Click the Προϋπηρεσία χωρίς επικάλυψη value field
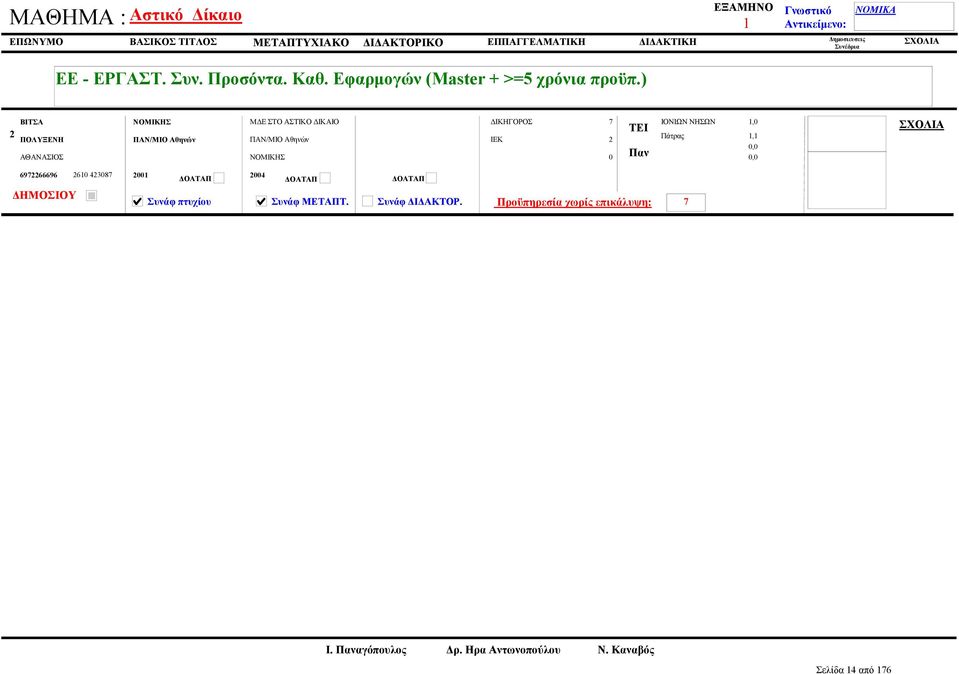Screen dimensions: 959x674 pyautogui.click(x=686, y=202)
